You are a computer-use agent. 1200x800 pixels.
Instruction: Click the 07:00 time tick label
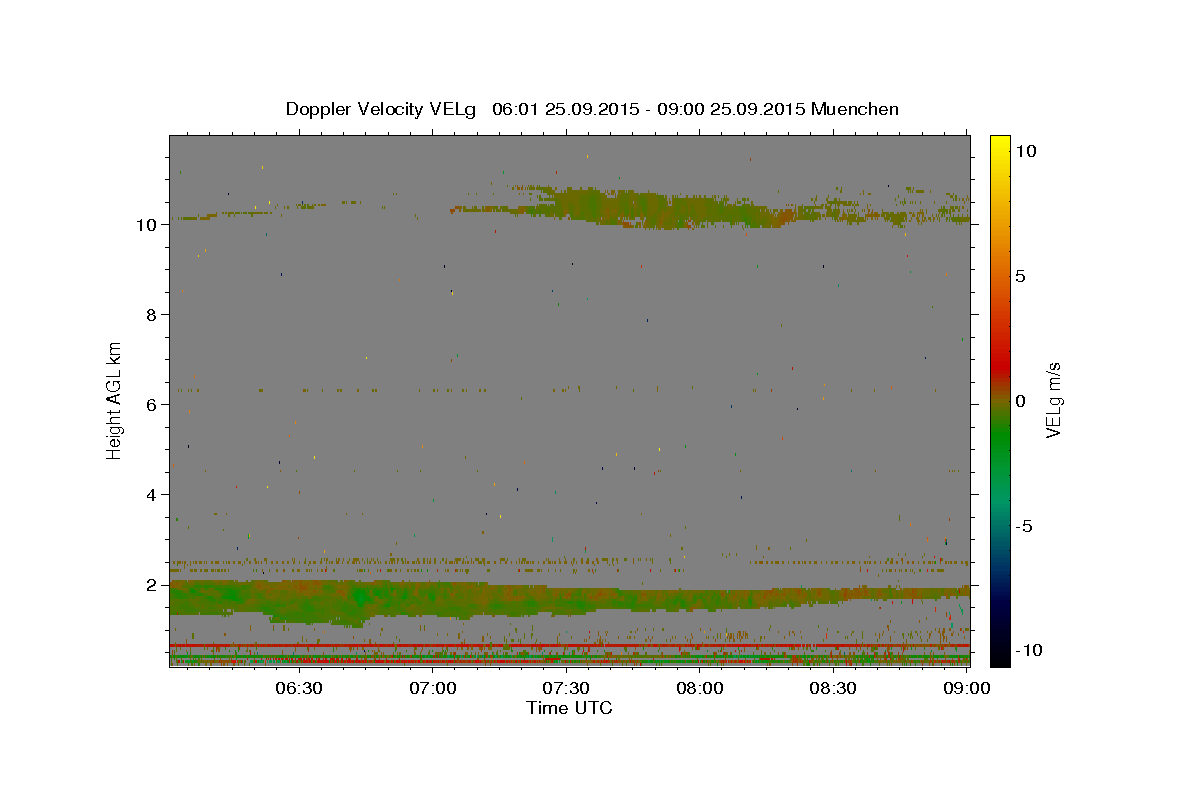tap(433, 688)
